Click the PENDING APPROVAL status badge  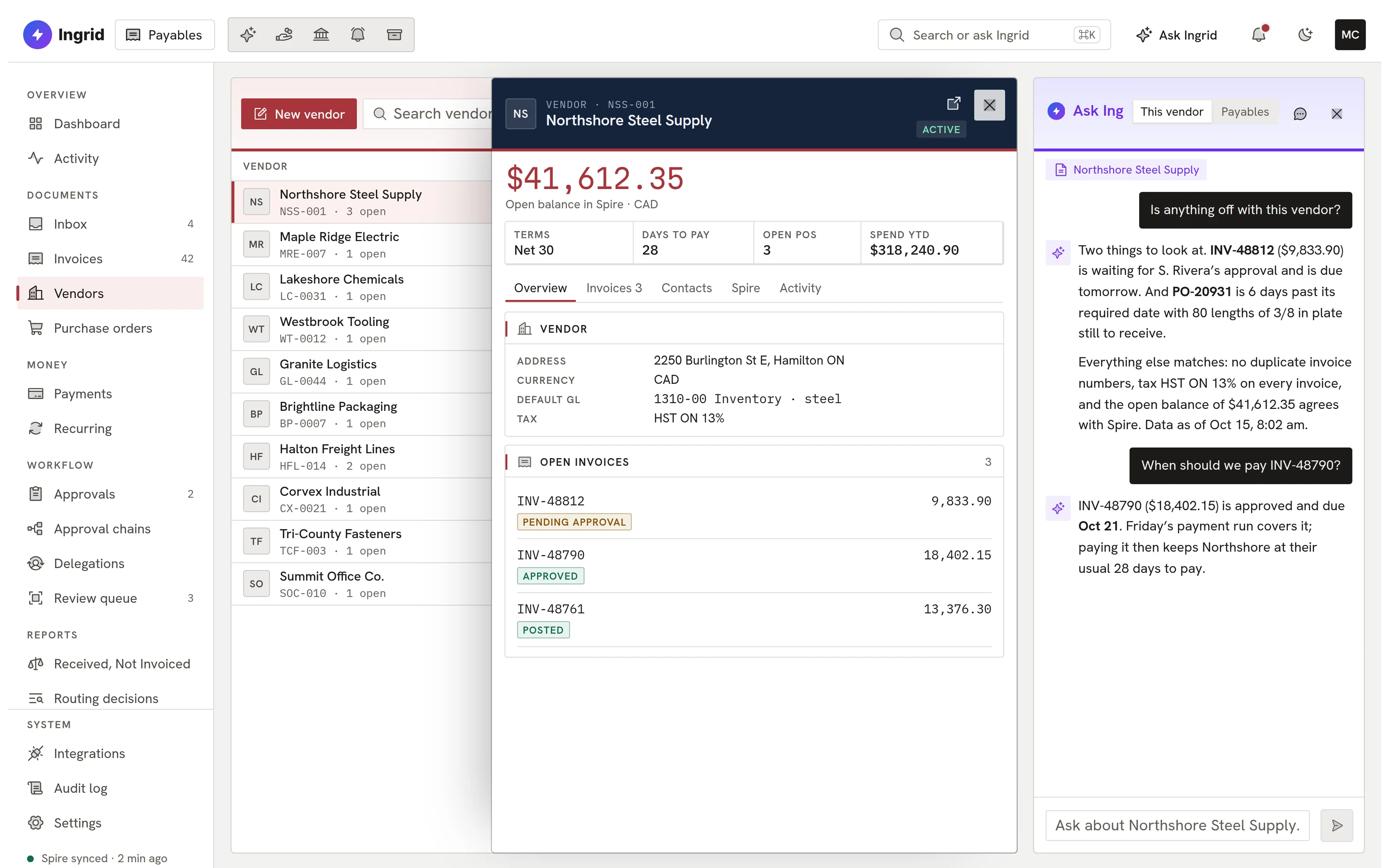(x=574, y=522)
